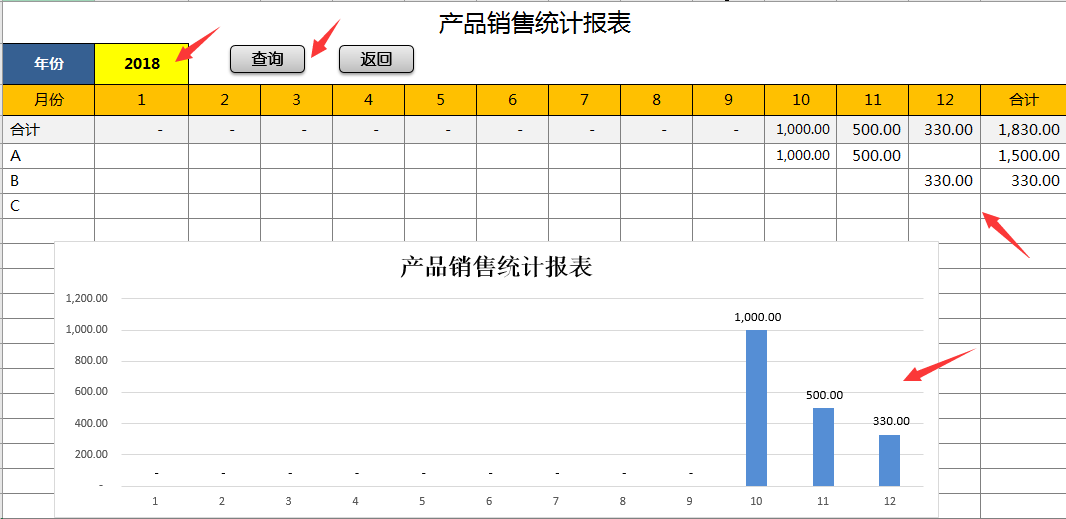Select the 500.00 cell in the 合计 row

(873, 129)
